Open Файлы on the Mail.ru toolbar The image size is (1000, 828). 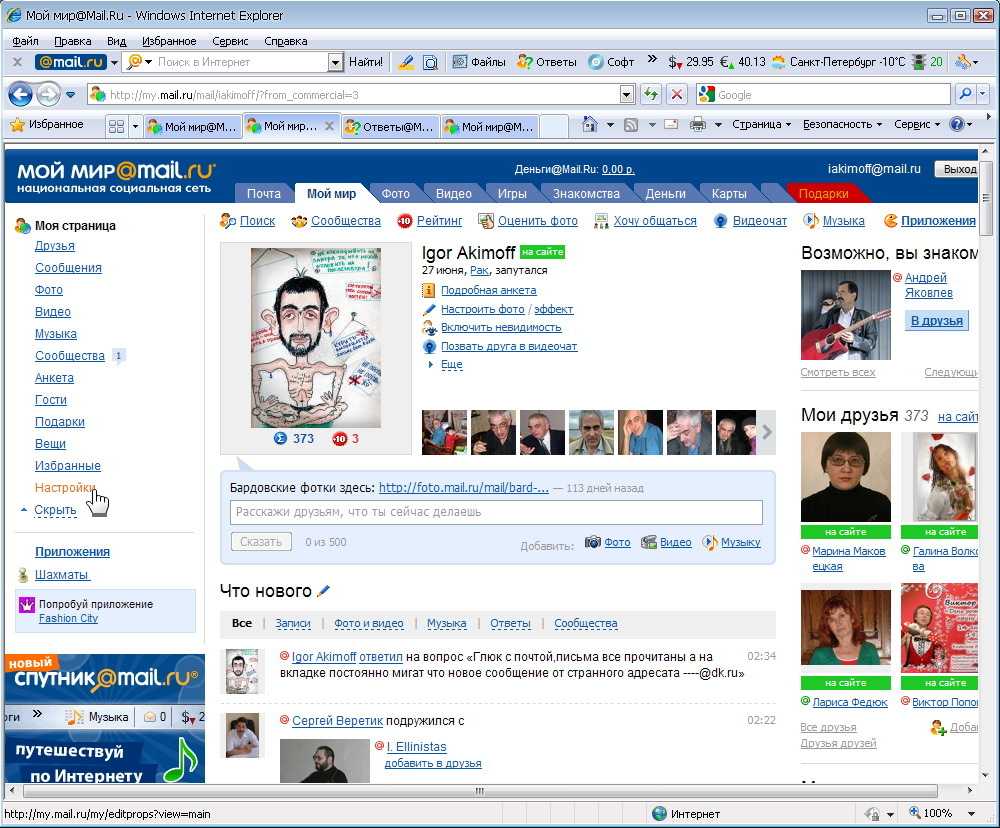[x=479, y=62]
